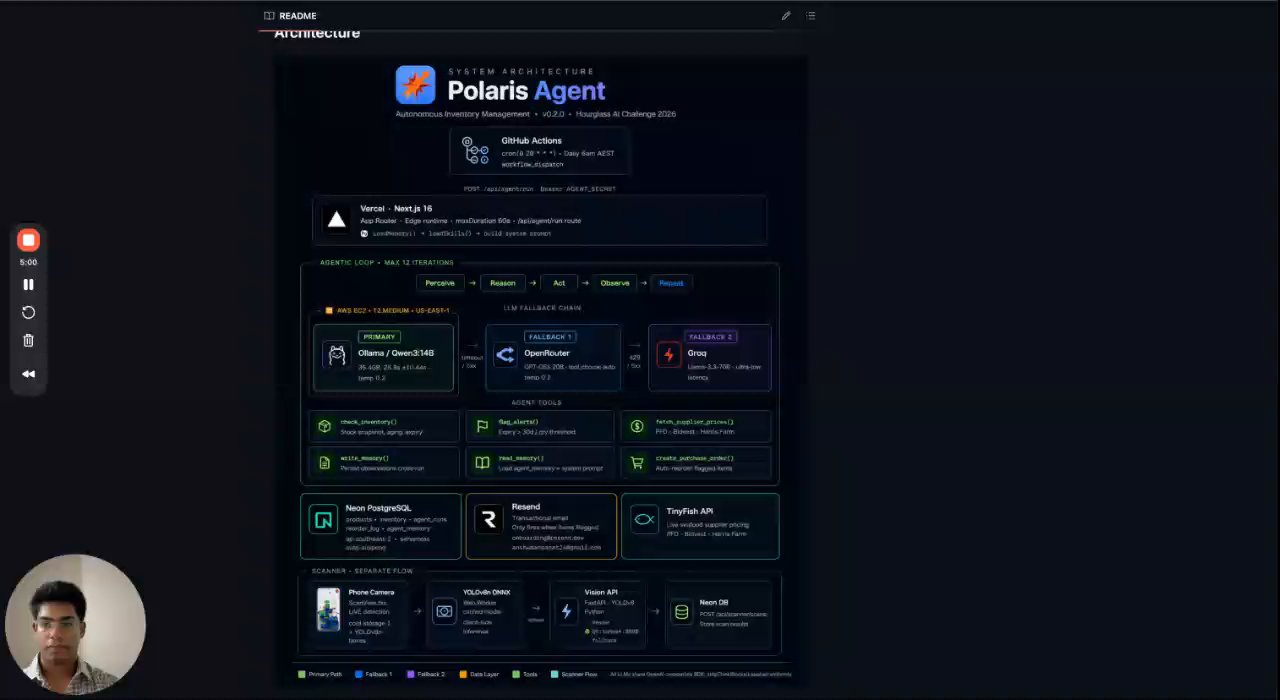1280x700 pixels.
Task: Click the OpenRouter arrows icon
Action: coord(505,354)
